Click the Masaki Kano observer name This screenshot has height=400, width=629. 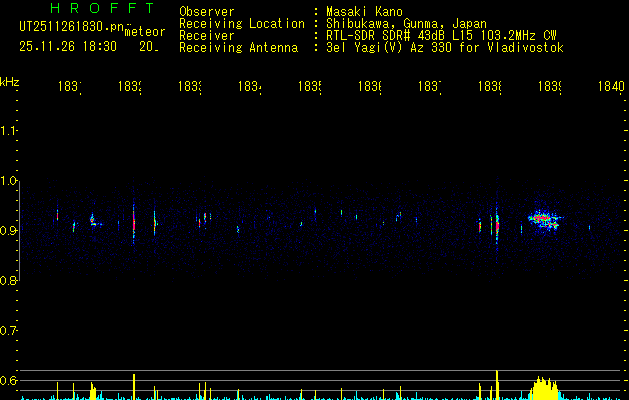point(364,11)
